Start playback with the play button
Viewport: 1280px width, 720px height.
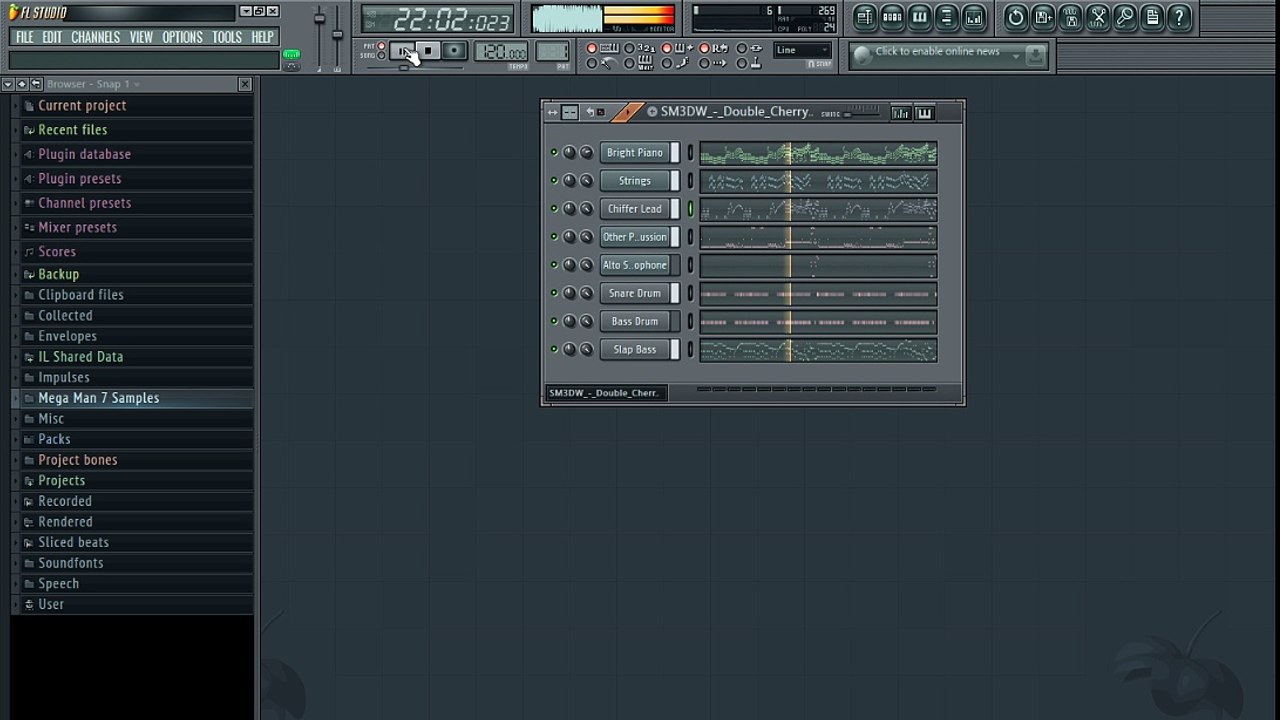(x=402, y=51)
